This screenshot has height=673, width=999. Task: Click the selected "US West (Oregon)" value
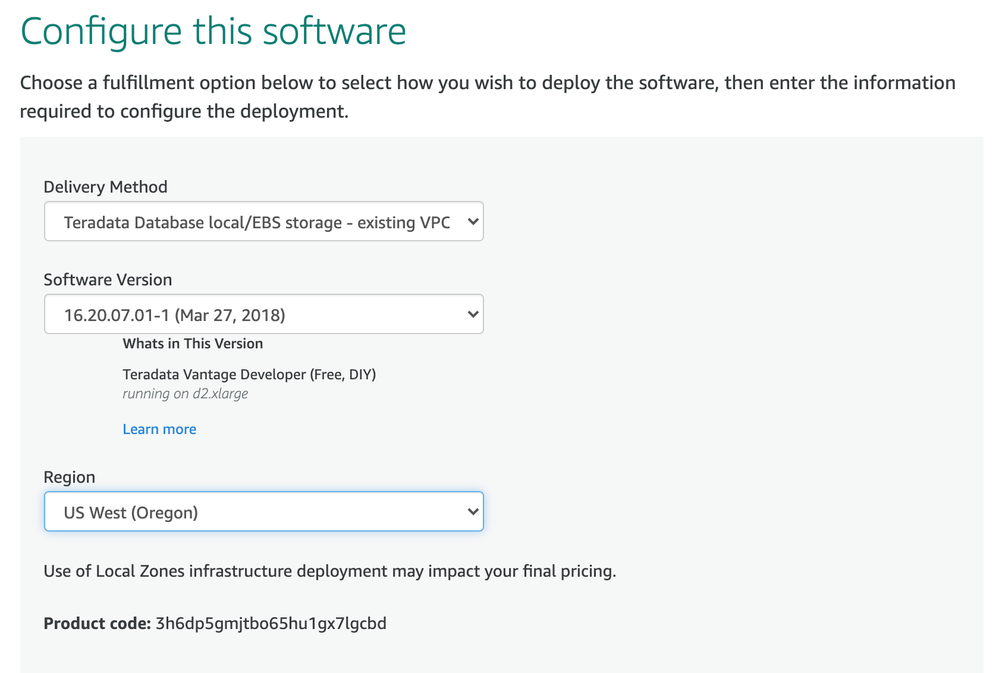(131, 513)
